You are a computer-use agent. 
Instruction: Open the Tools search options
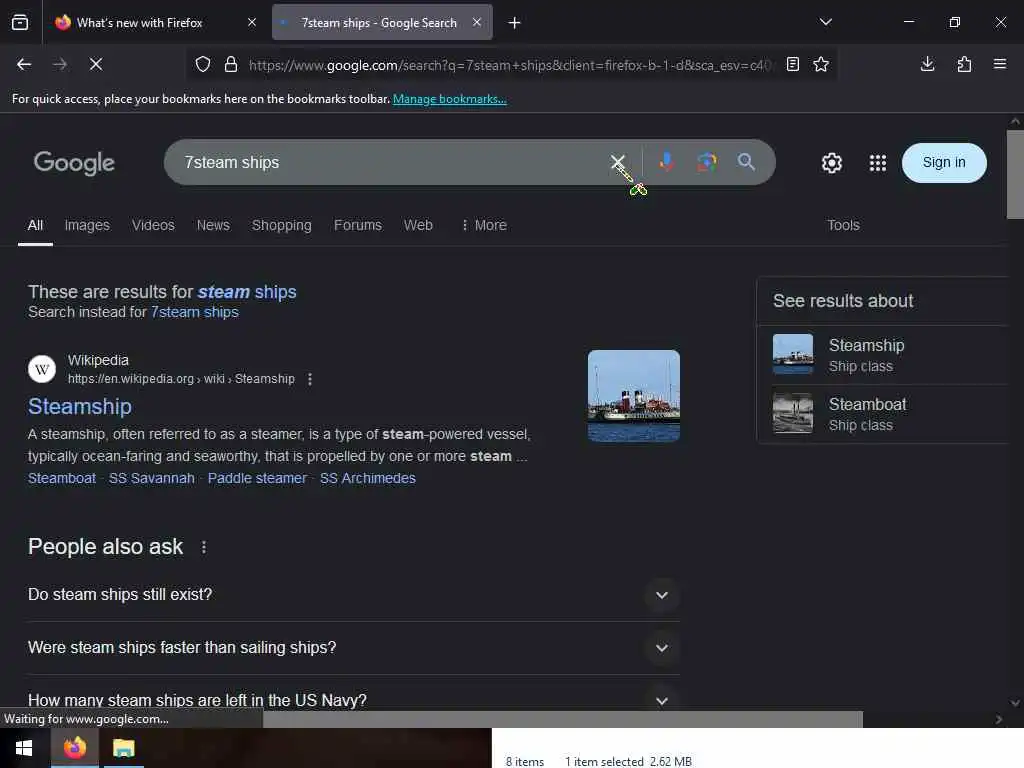coord(843,225)
